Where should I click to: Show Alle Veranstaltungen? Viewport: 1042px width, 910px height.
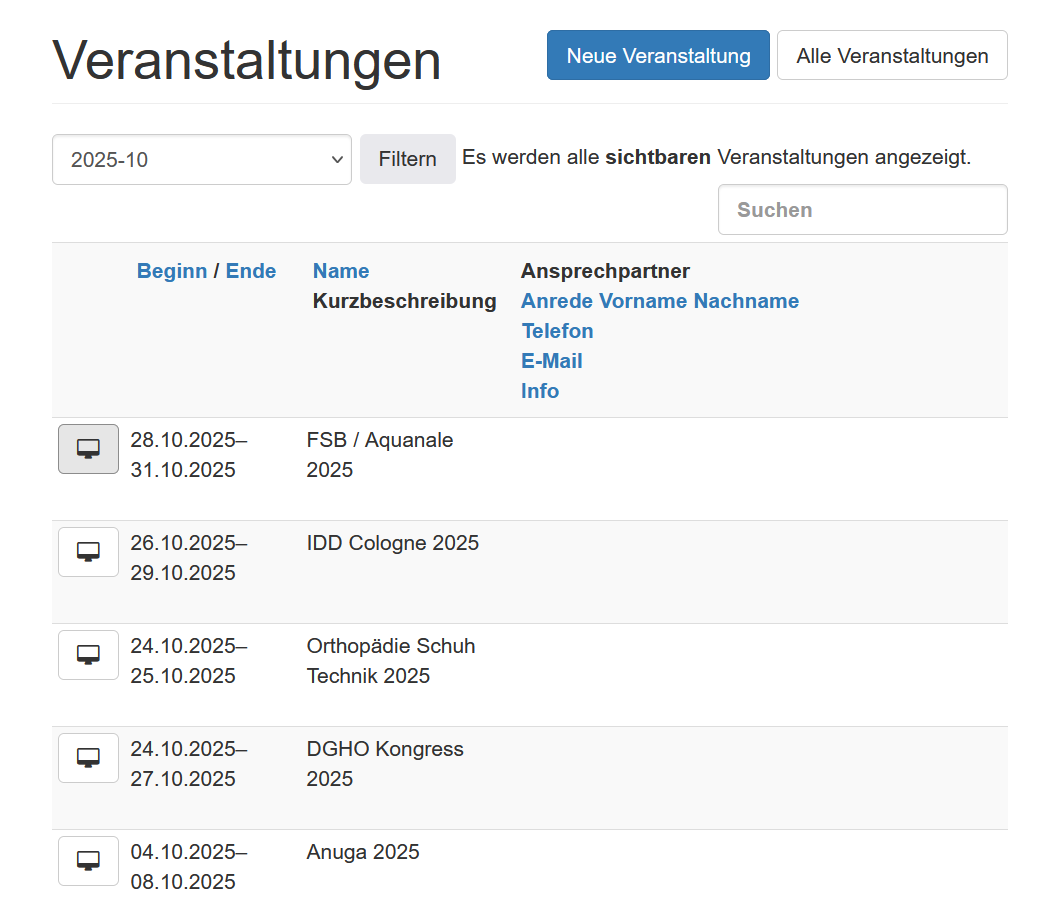click(x=891, y=56)
